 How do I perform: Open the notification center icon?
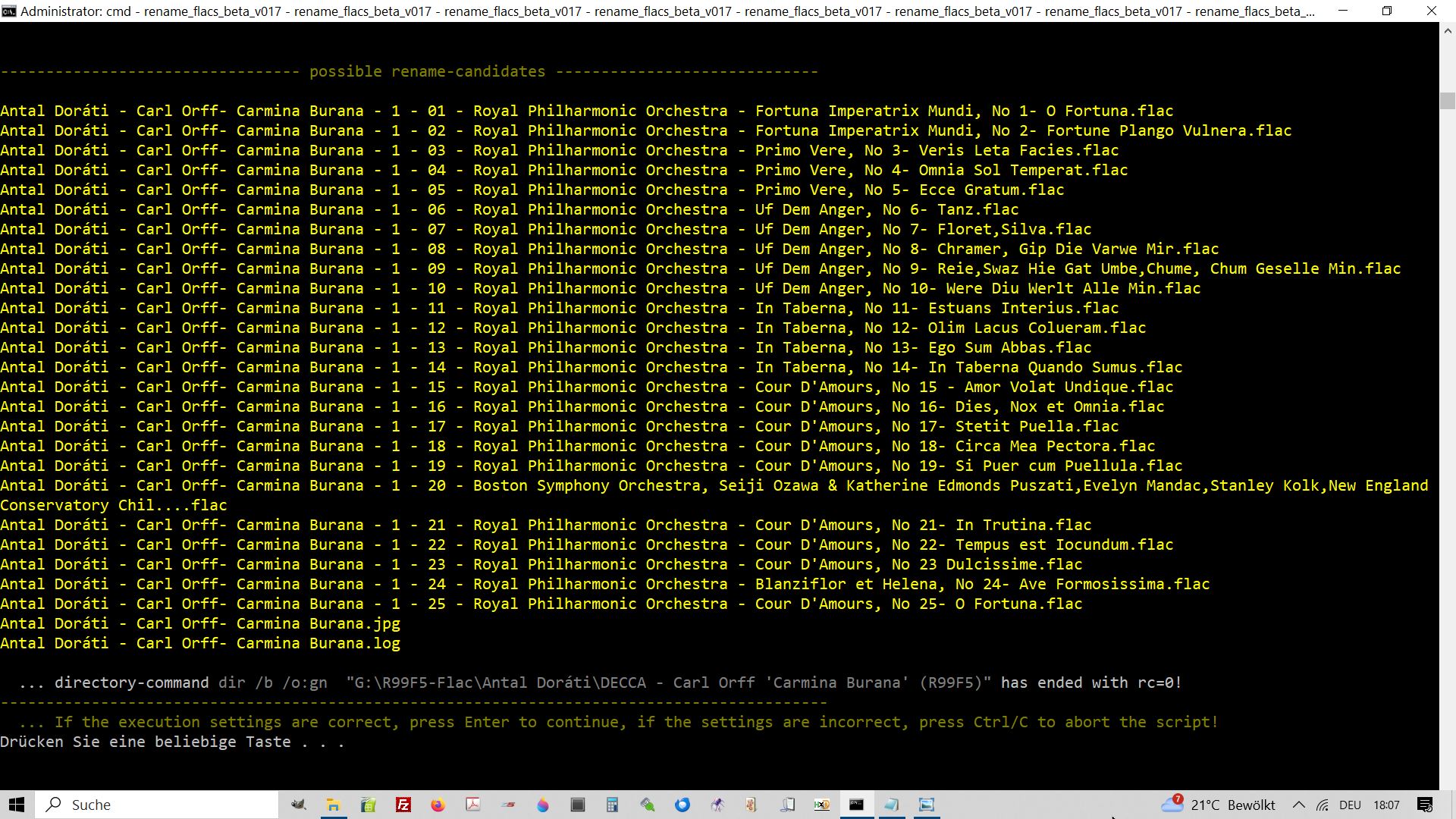point(1425,805)
